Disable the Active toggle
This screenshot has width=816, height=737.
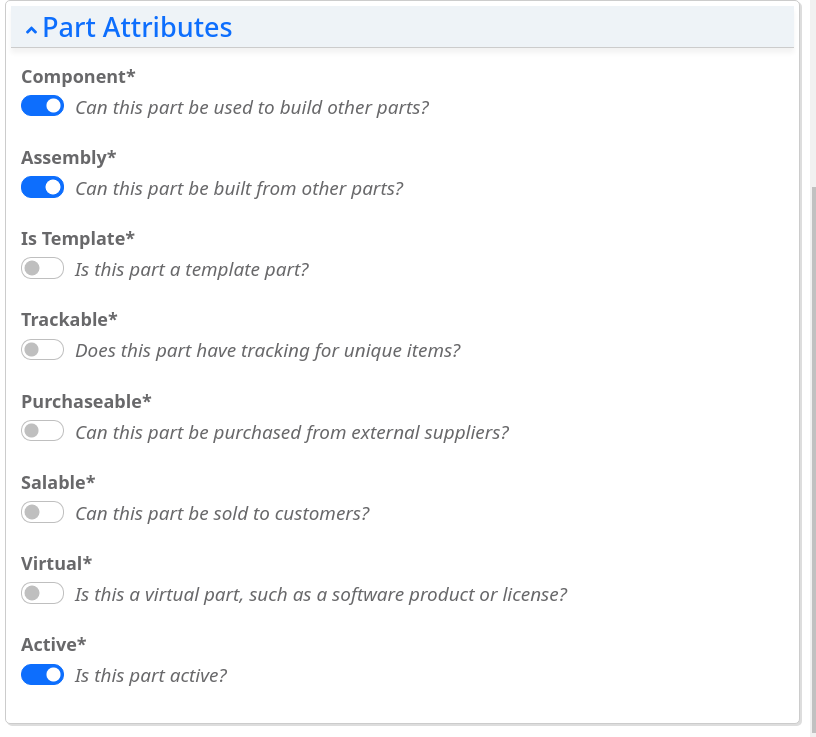tap(42, 674)
